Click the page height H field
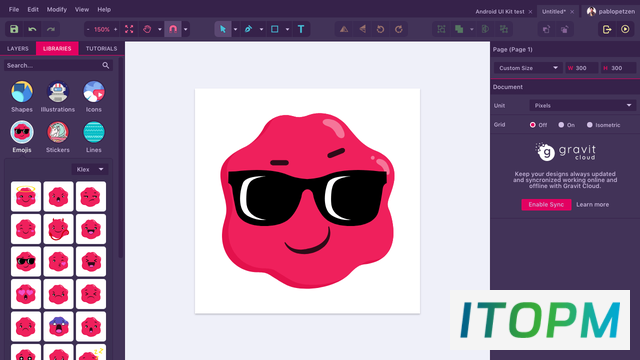Screen dimensions: 640x360 [x=618, y=68]
